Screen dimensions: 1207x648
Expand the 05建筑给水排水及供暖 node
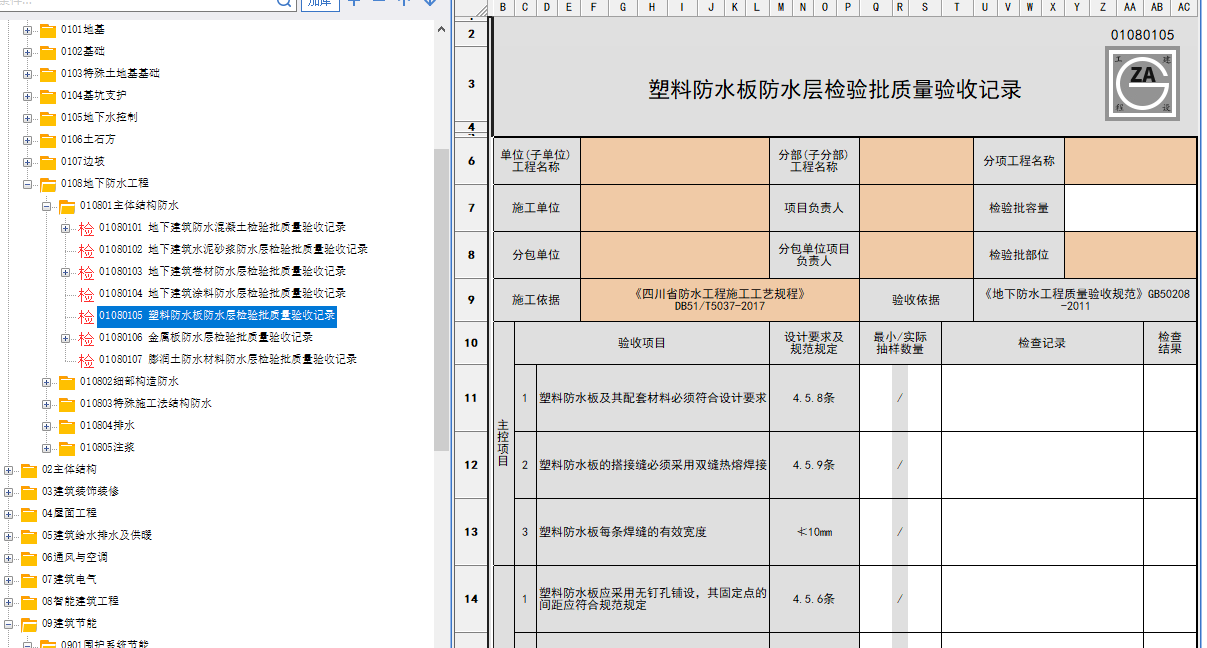point(9,536)
